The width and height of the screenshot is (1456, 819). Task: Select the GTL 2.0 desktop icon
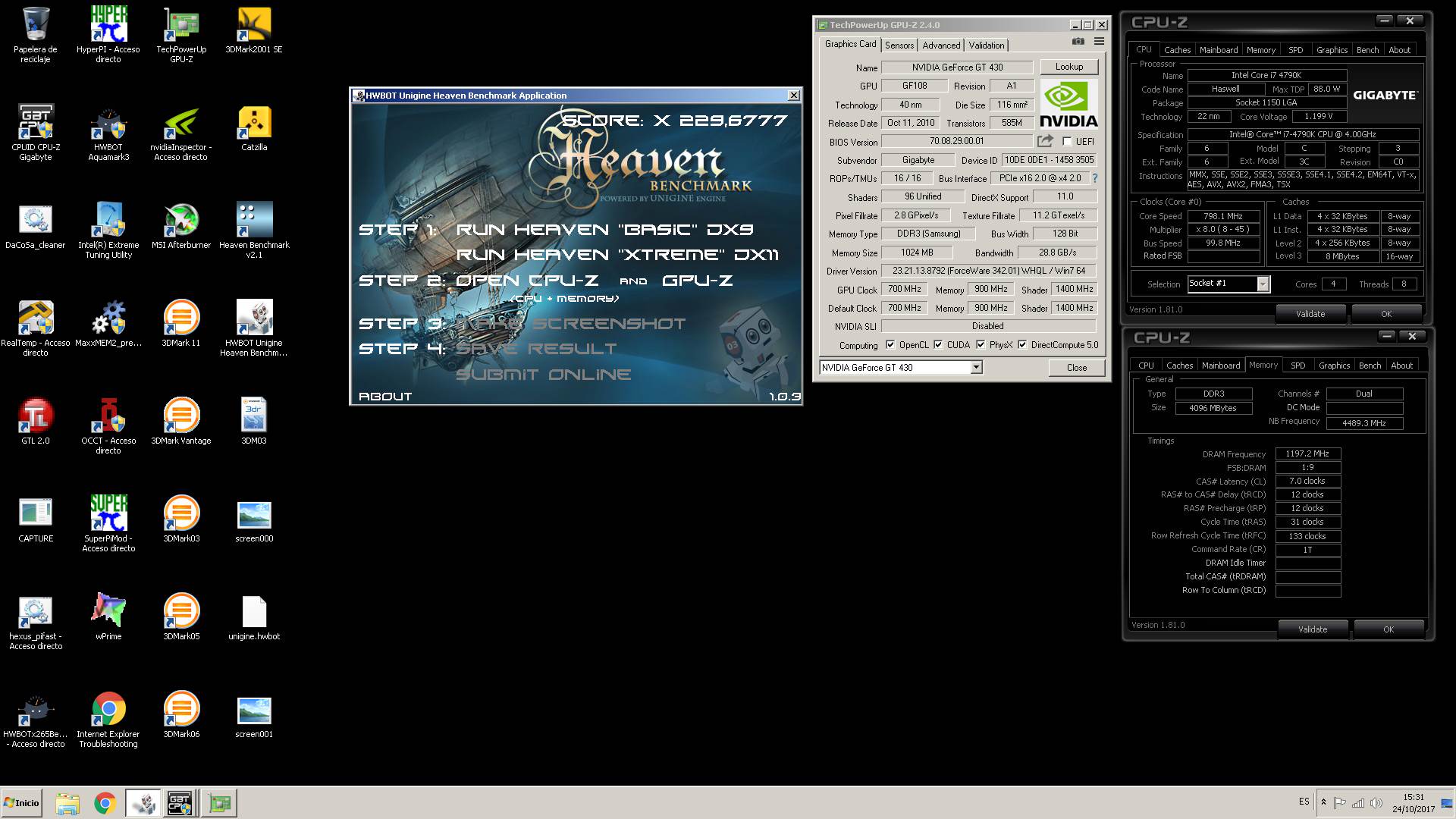(x=35, y=422)
